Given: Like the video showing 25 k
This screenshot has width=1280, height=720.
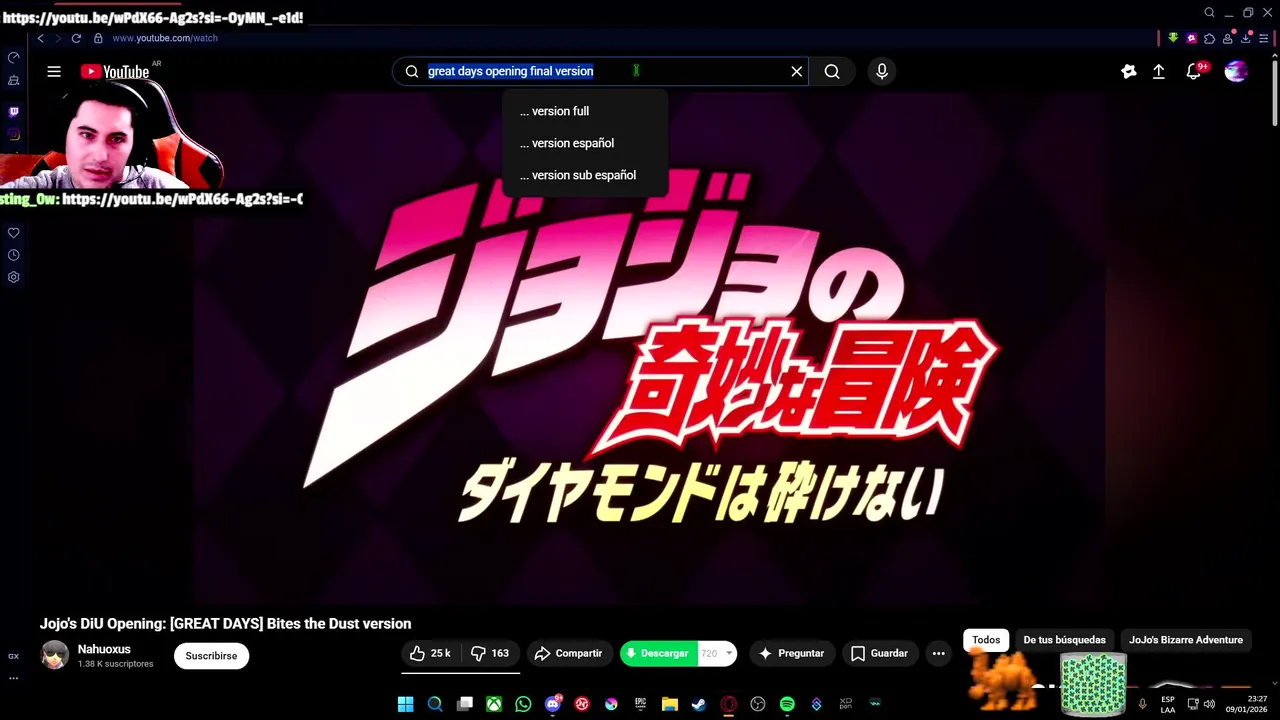Looking at the screenshot, I should pos(430,653).
